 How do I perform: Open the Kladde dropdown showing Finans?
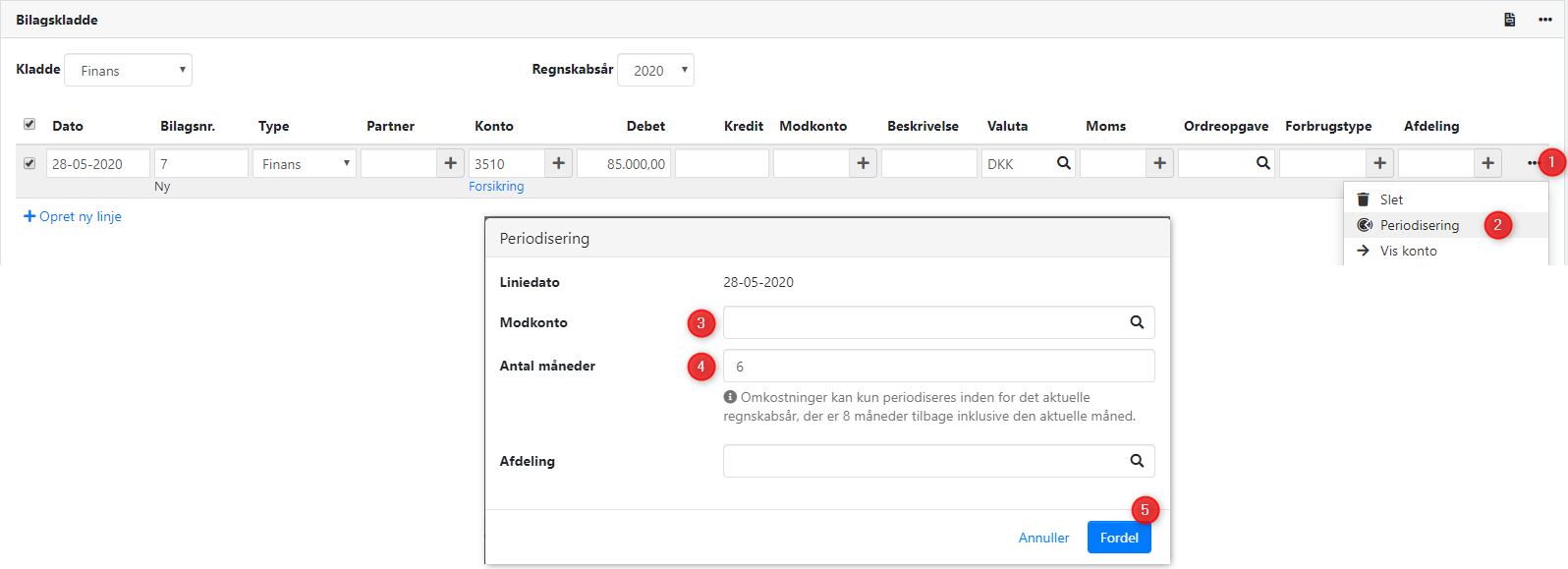coord(128,70)
